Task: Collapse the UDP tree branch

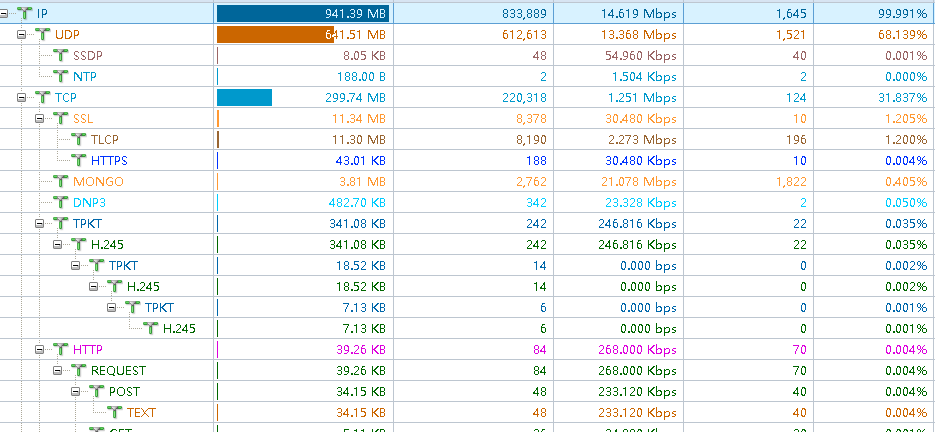Action: (21, 35)
